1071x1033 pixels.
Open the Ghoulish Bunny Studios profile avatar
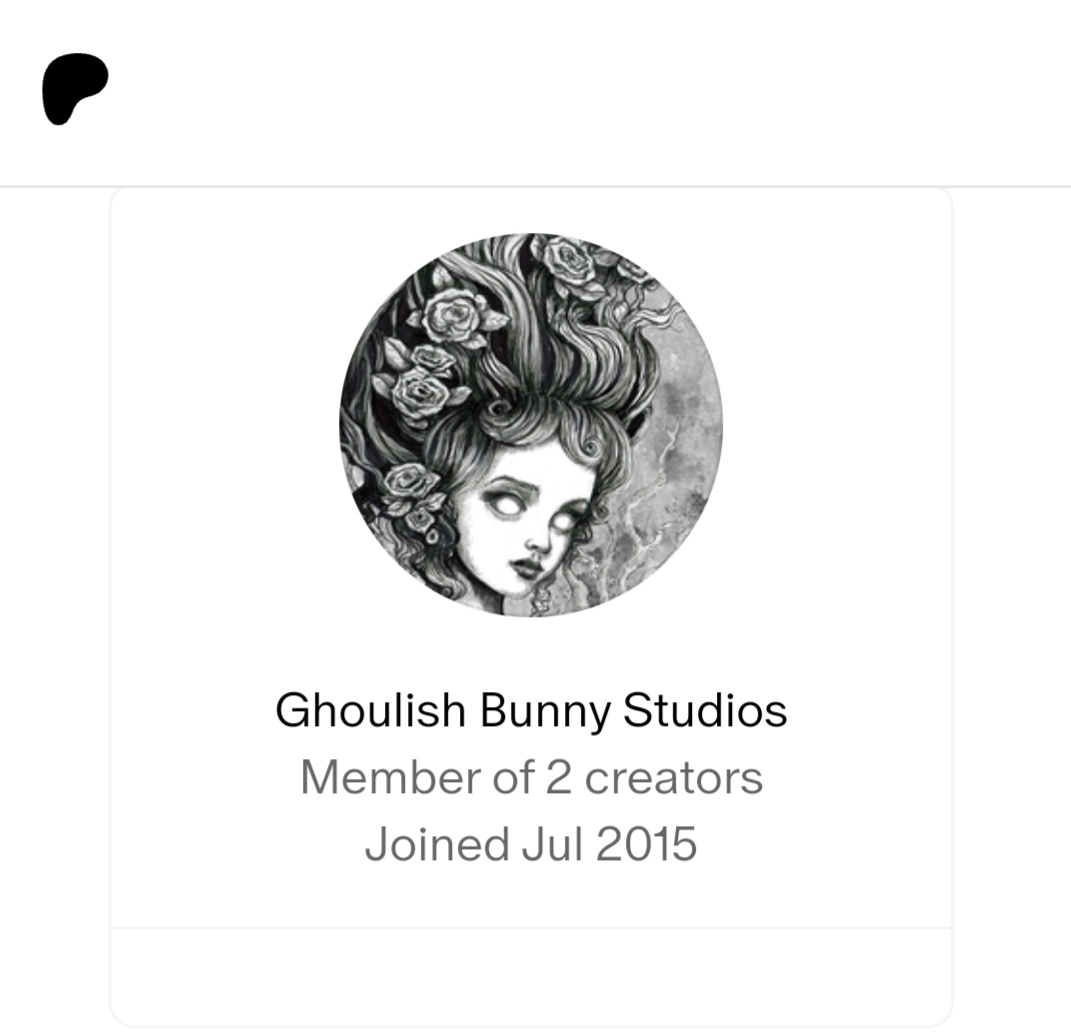tap(531, 425)
